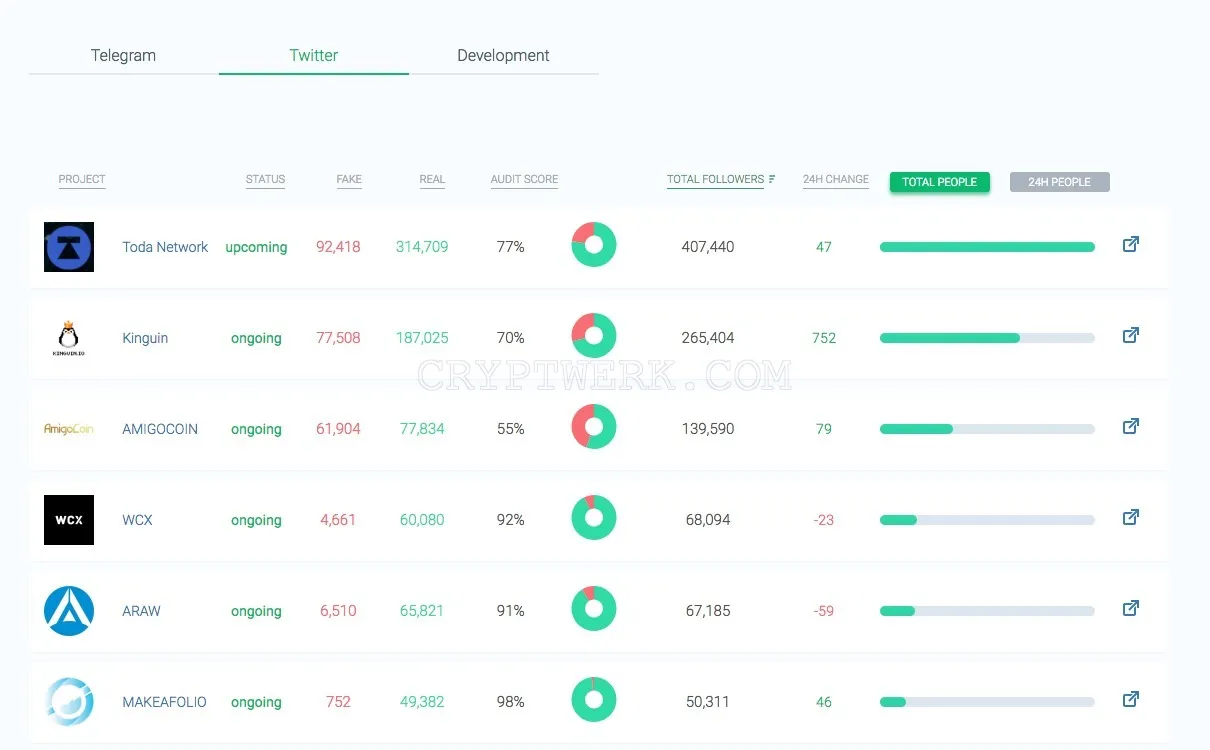Toggle the TOTAL PEOPLE view
Viewport: 1210px width, 750px height.
point(940,182)
